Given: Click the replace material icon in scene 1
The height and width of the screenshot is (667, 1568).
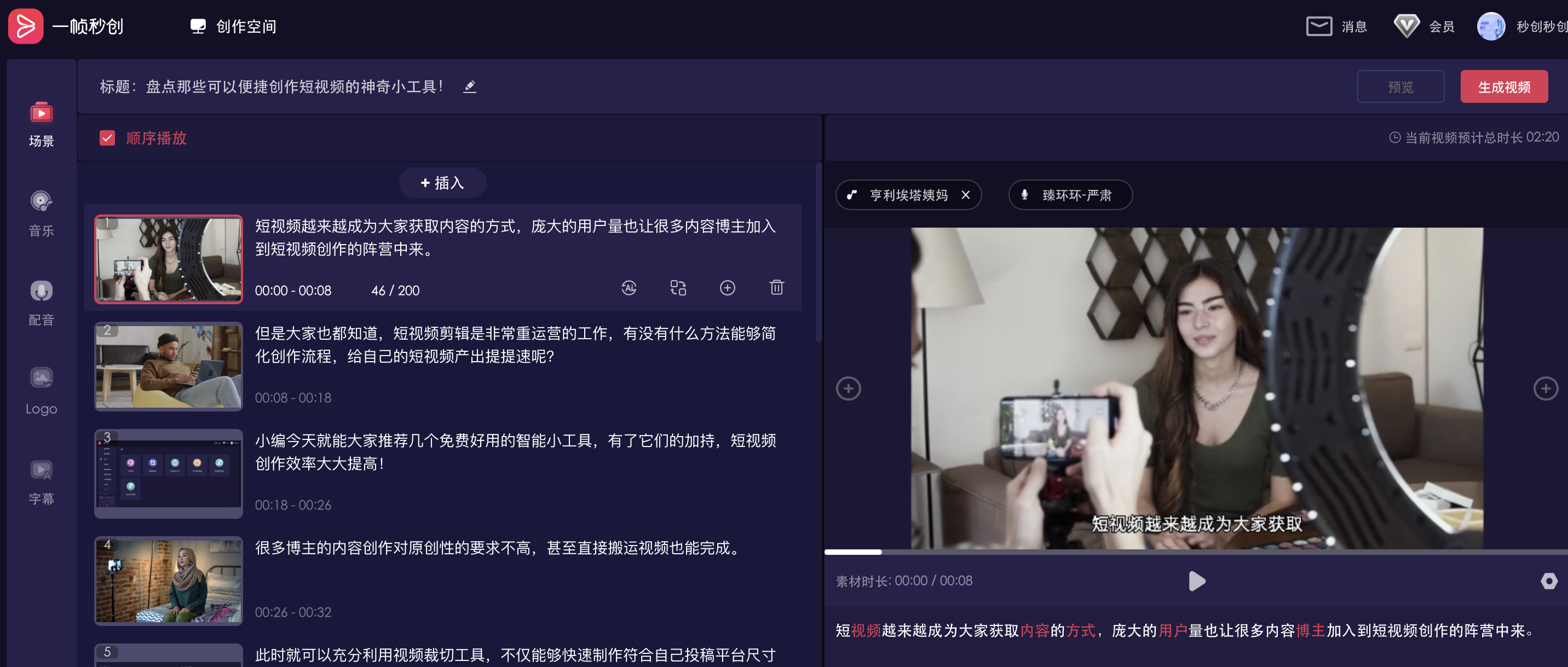Looking at the screenshot, I should click(678, 288).
